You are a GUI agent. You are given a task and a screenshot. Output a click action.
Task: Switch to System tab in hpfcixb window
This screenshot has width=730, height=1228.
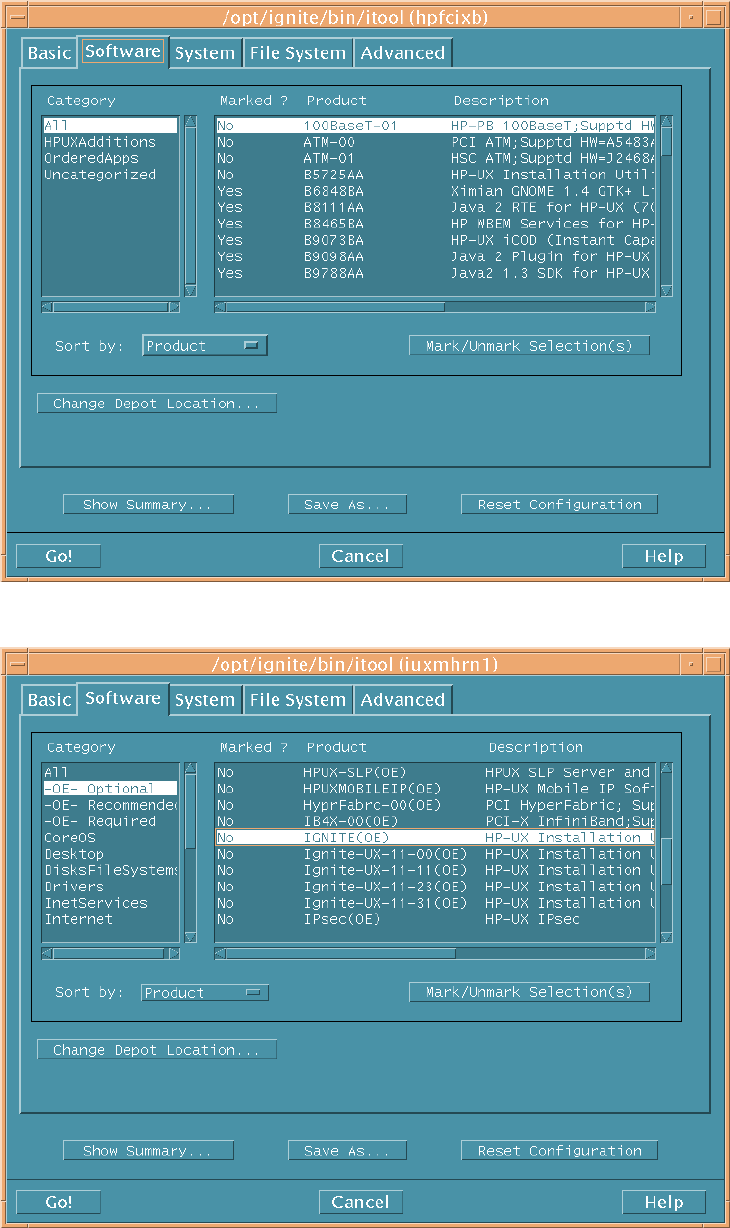coord(205,53)
